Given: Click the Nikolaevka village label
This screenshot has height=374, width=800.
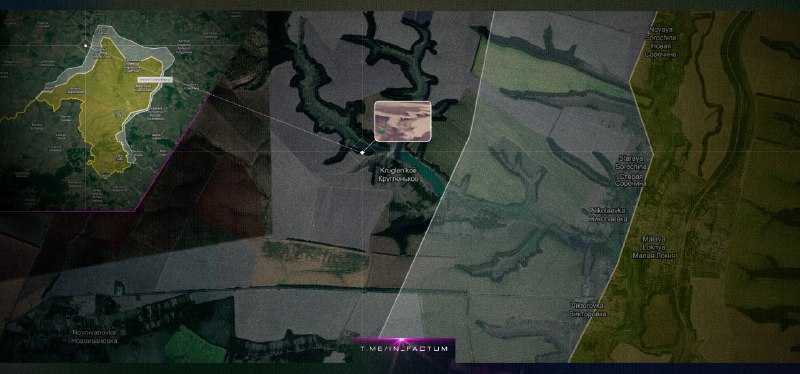Looking at the screenshot, I should (x=608, y=214).
